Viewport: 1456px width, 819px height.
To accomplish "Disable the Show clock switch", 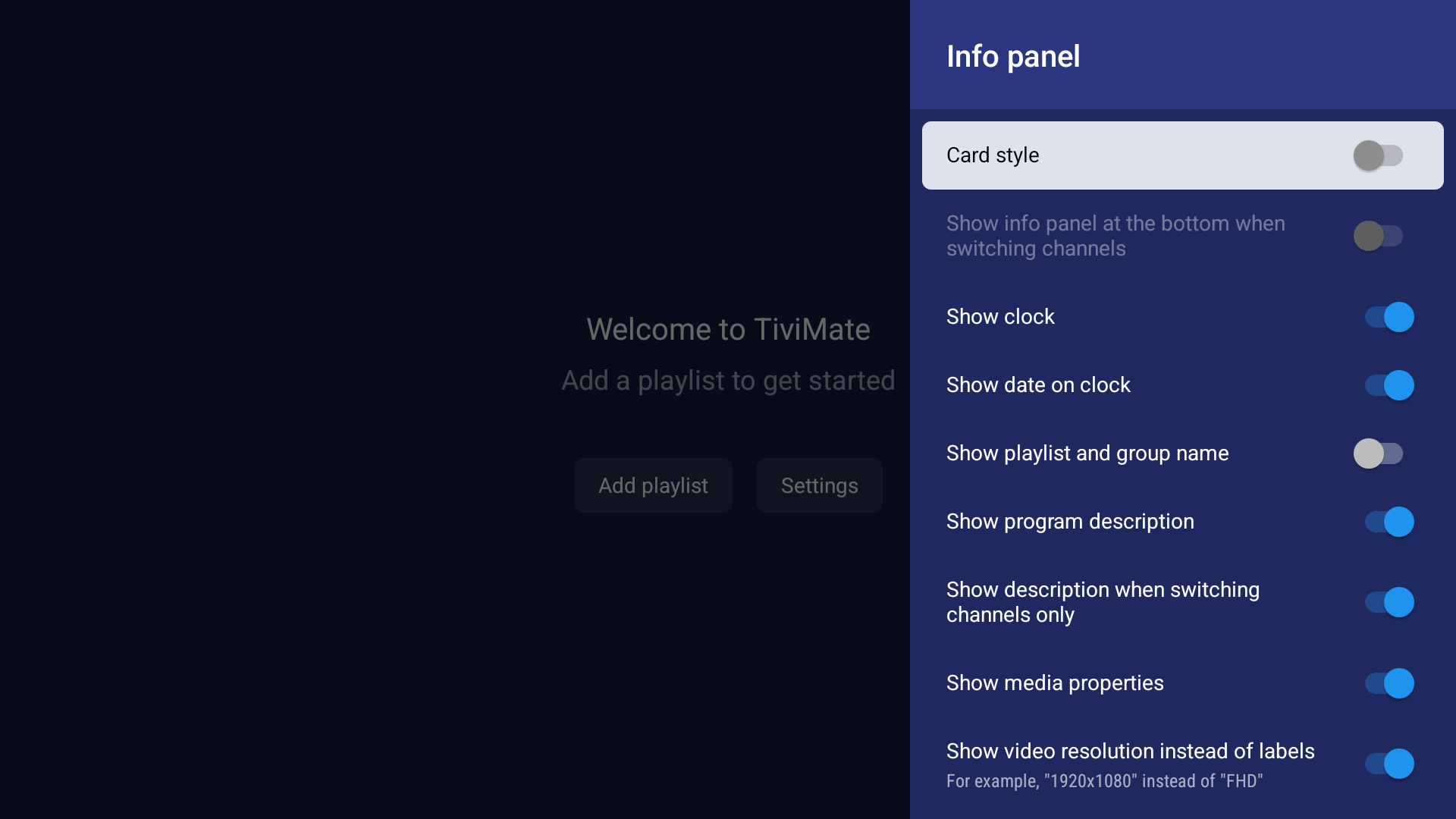I will (1389, 317).
